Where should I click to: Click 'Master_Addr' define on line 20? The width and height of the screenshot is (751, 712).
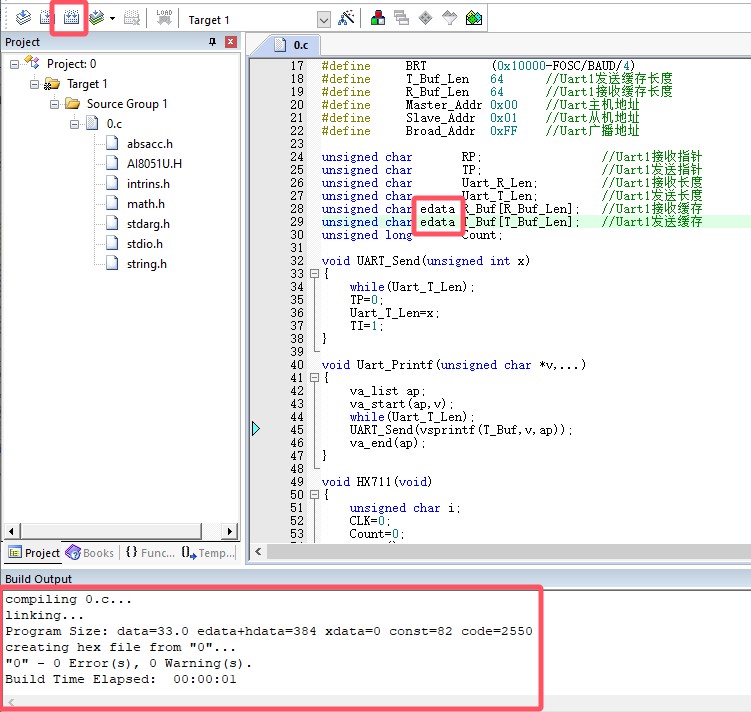click(x=444, y=105)
